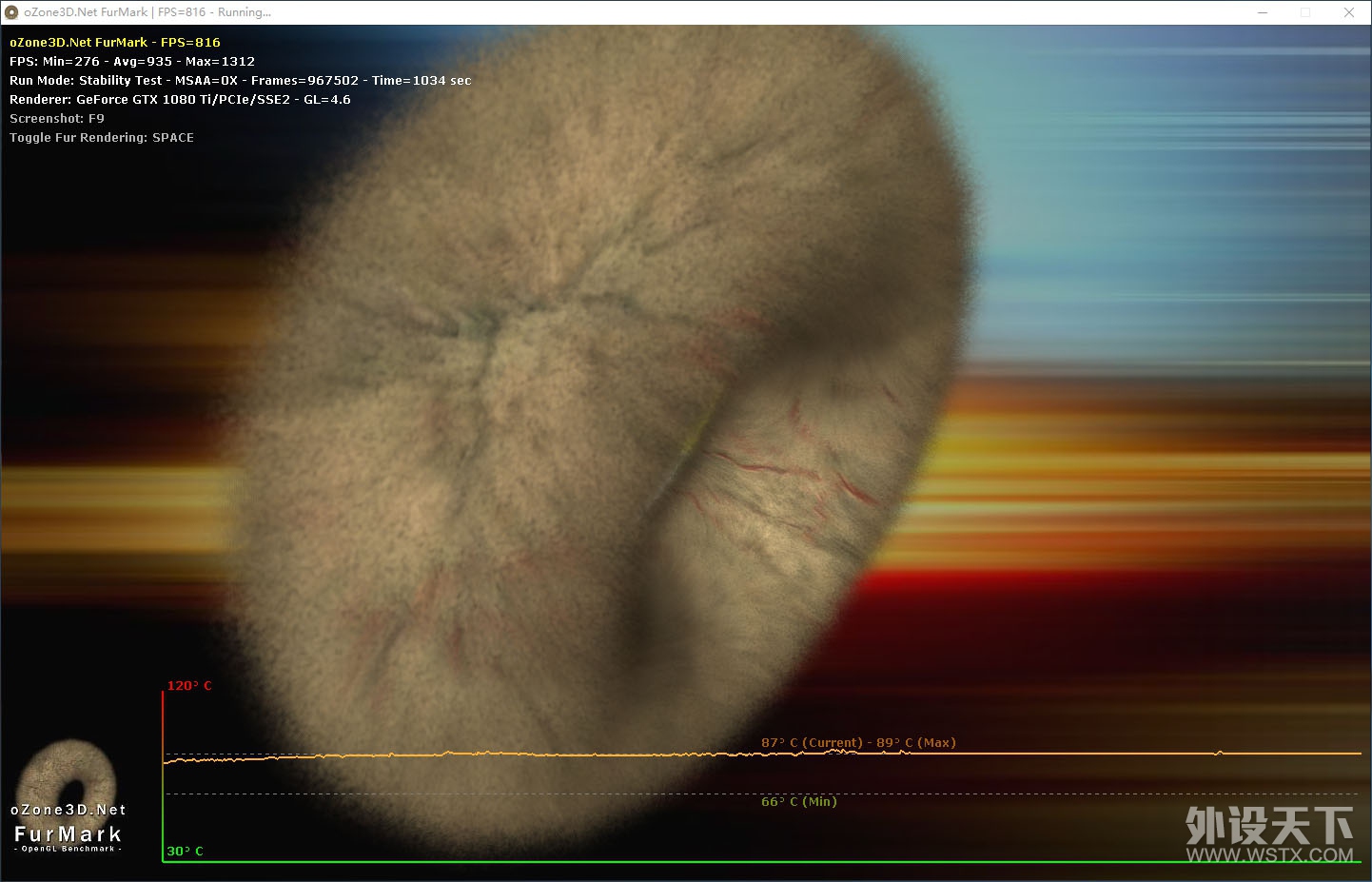This screenshot has height=882, width=1372.
Task: Click the window title 'oZone3D.Net FurMark | FPS=816 - Running...'
Action: [x=147, y=12]
